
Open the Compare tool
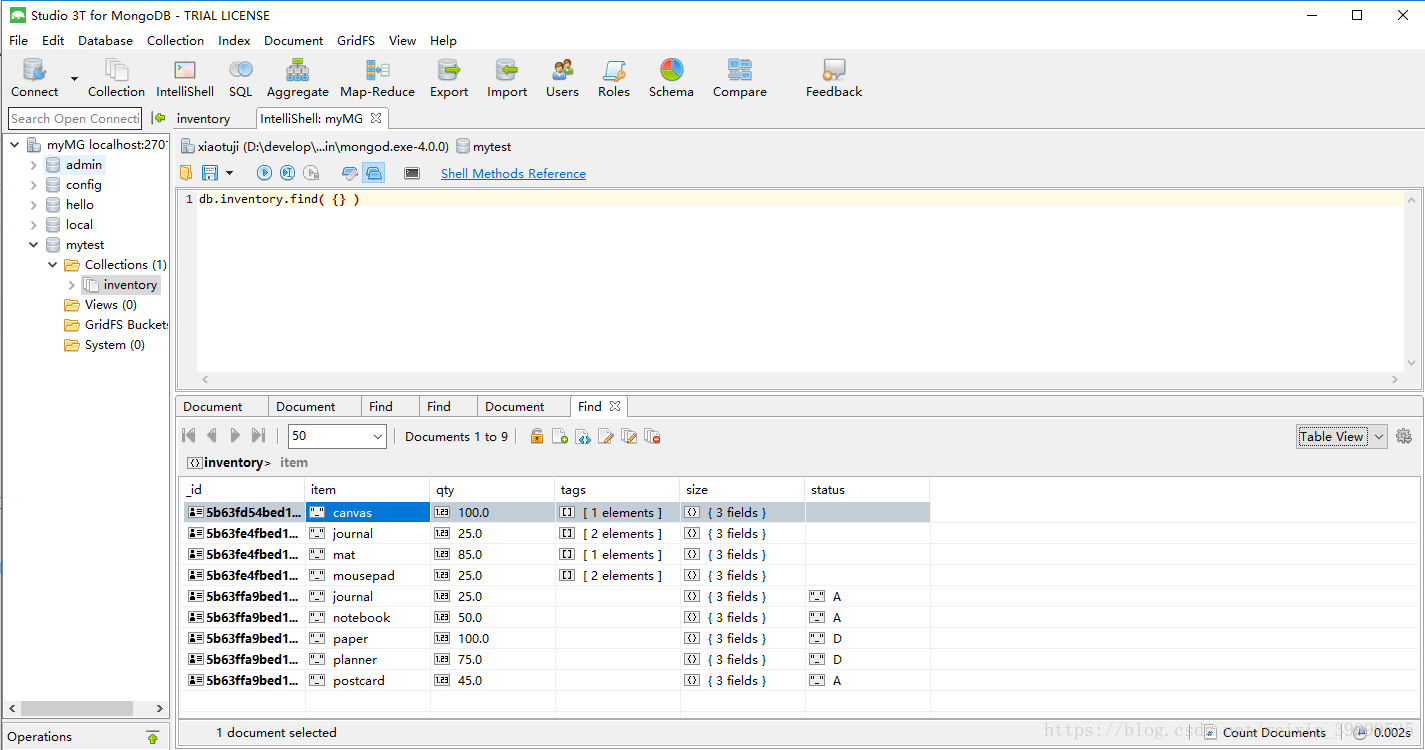tap(740, 77)
